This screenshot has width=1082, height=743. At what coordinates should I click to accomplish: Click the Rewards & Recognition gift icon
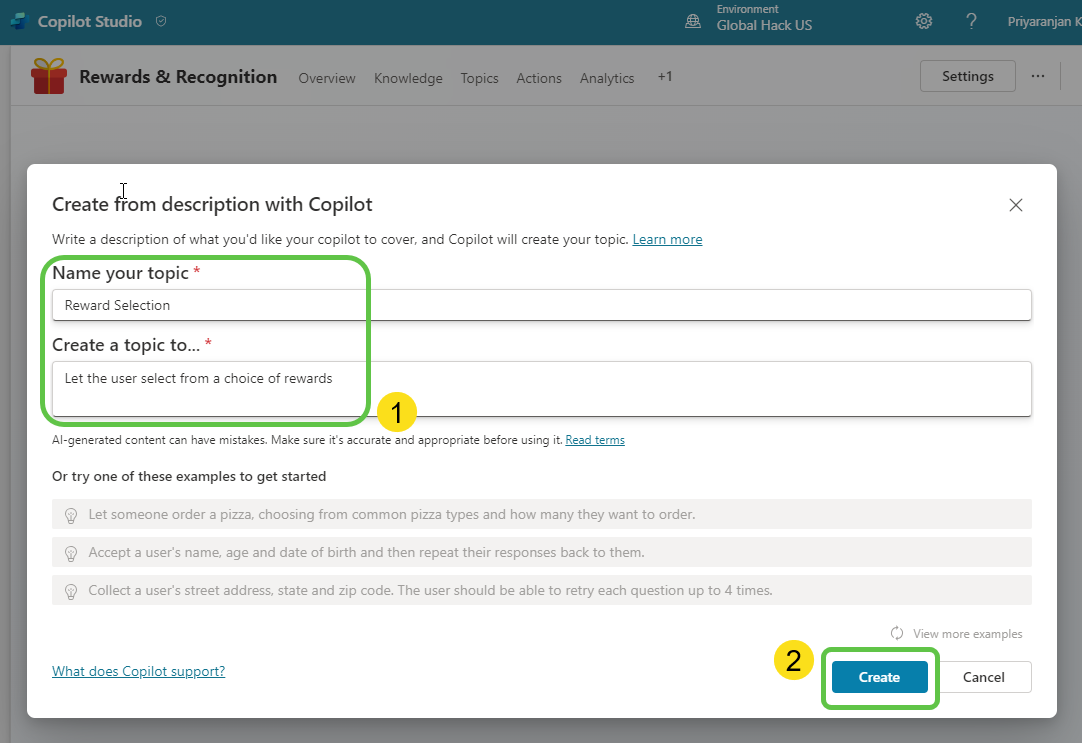point(49,77)
